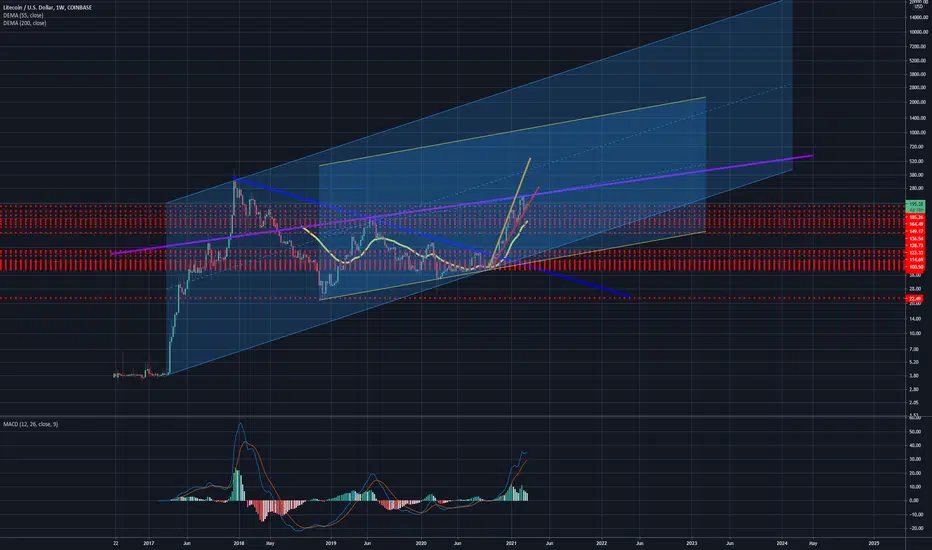Select the red 185.26 price level label
The height and width of the screenshot is (550, 932).
pos(915,218)
